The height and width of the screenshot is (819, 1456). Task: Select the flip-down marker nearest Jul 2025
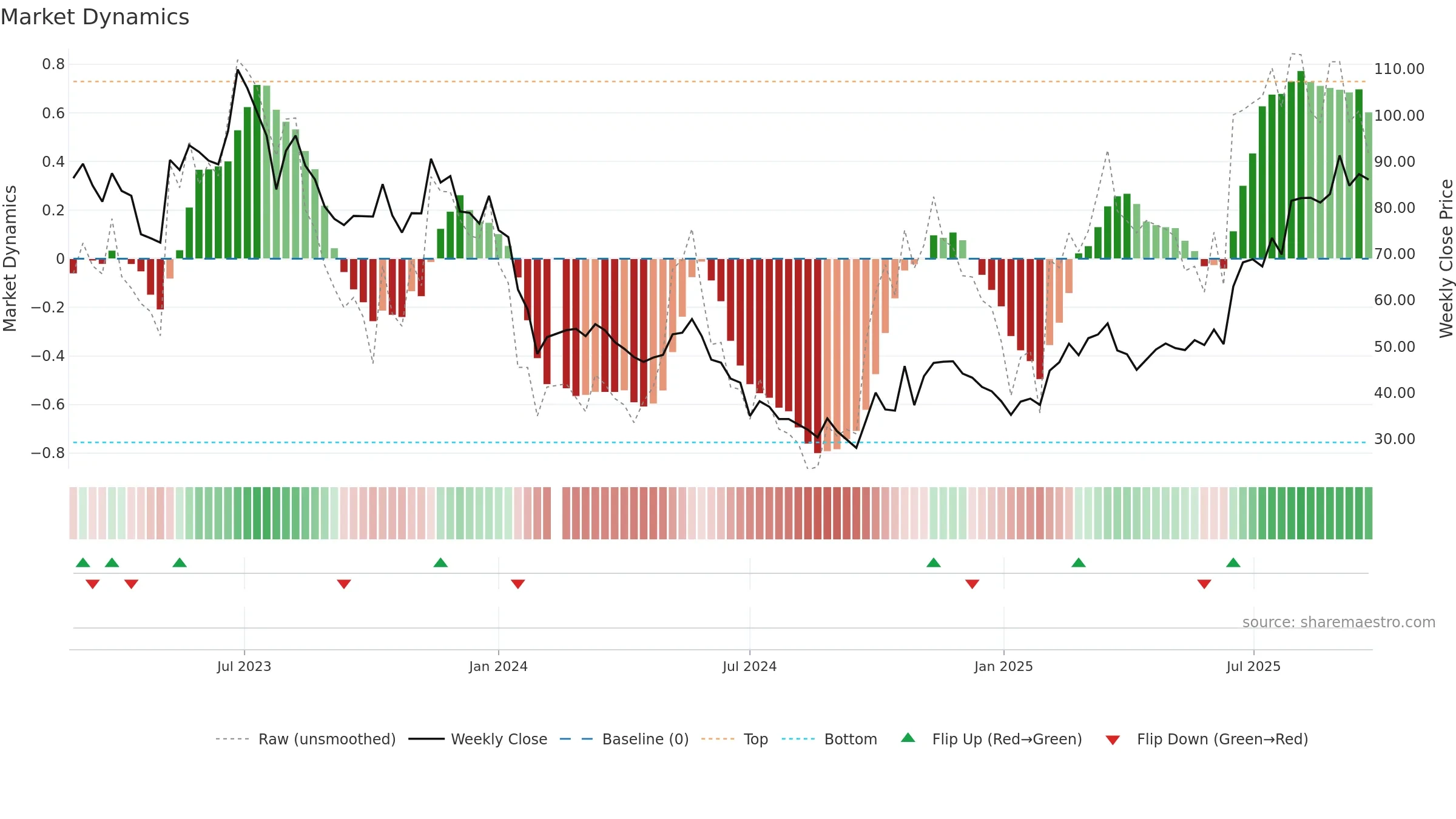(x=1204, y=584)
